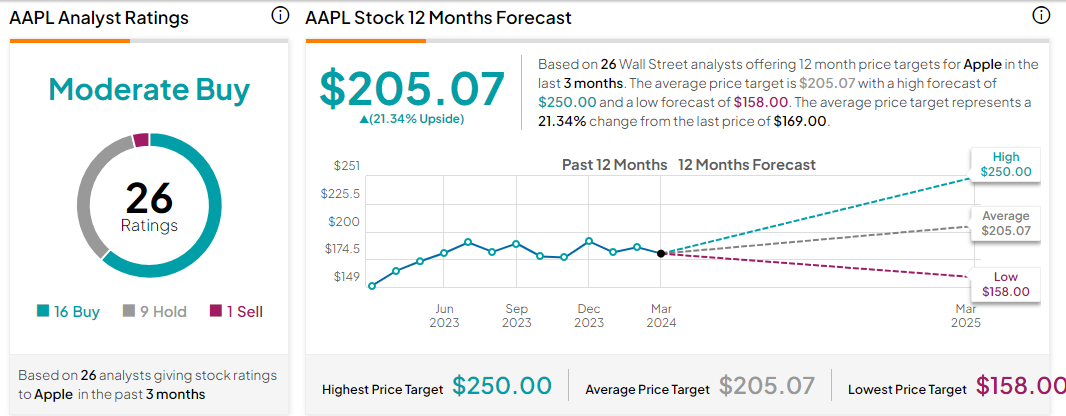The image size is (1066, 416).
Task: Click the gray Hold legend square
Action: [x=129, y=312]
